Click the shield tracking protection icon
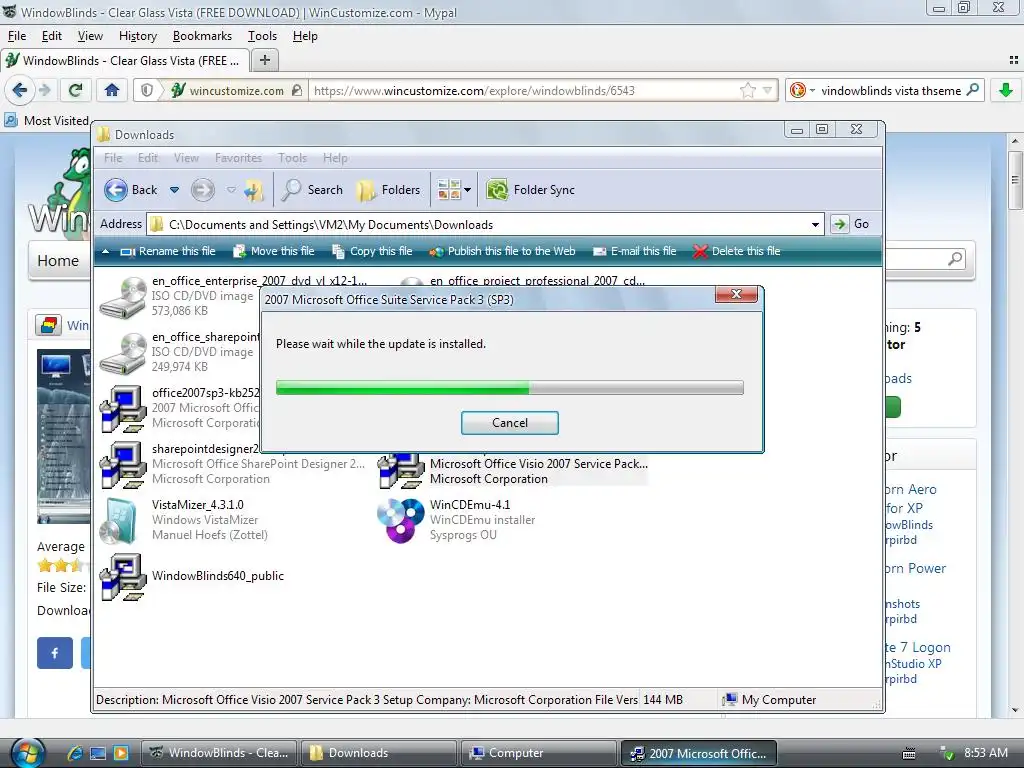 coord(147,90)
